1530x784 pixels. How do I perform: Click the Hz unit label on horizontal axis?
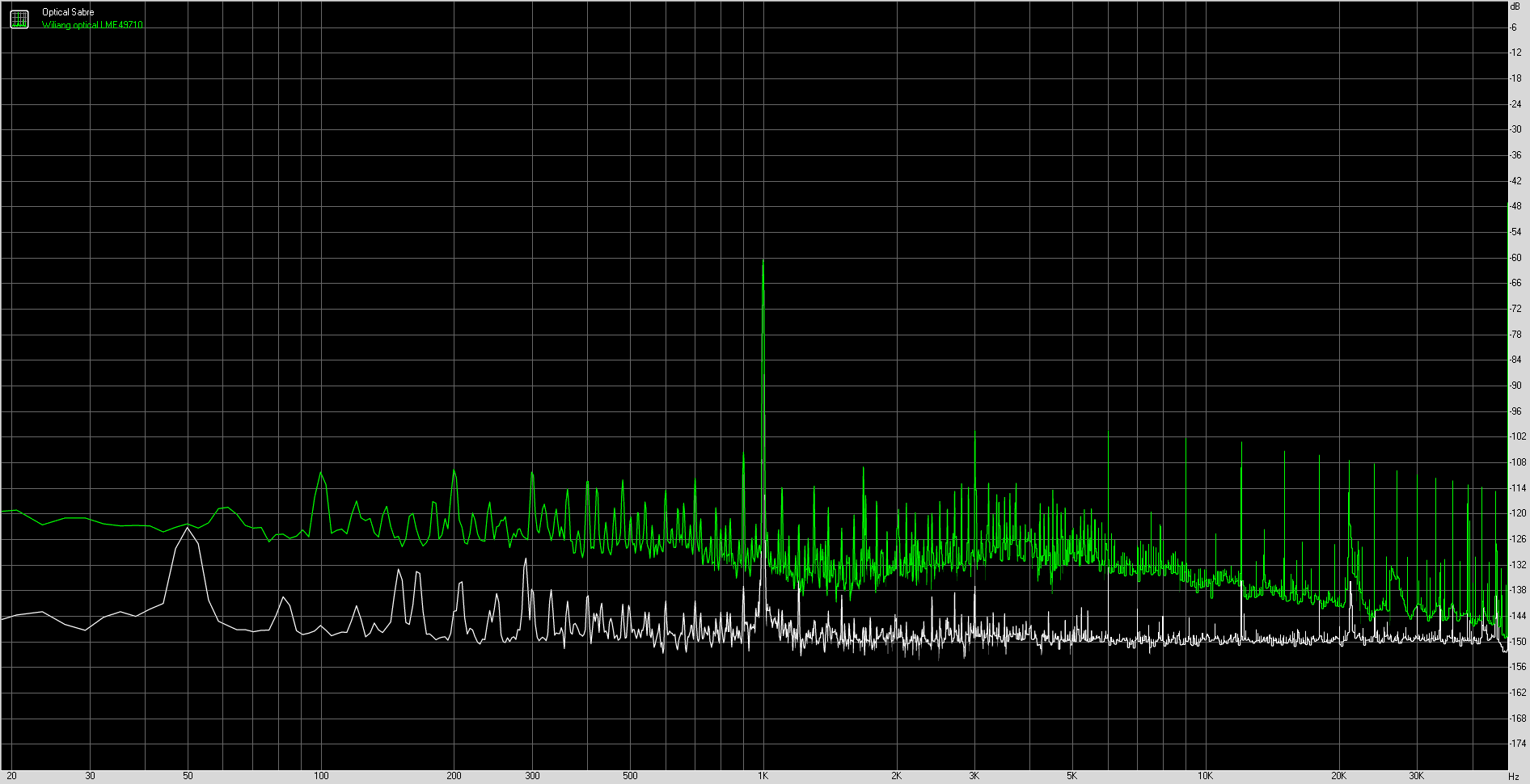pos(1513,776)
